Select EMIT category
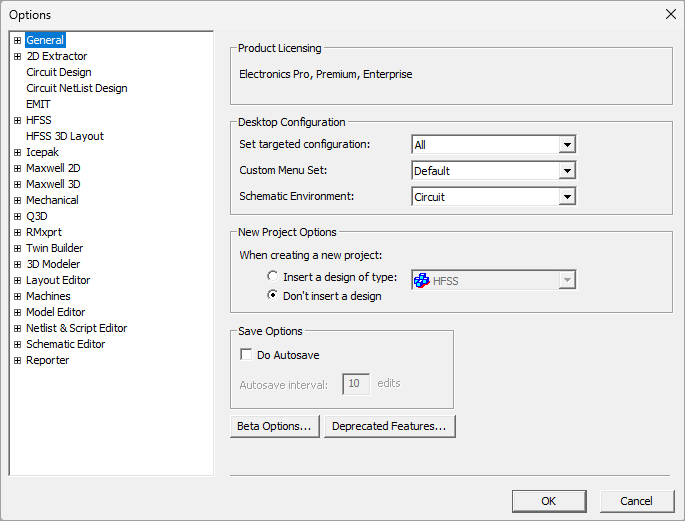This screenshot has height=521, width=685. (x=38, y=104)
